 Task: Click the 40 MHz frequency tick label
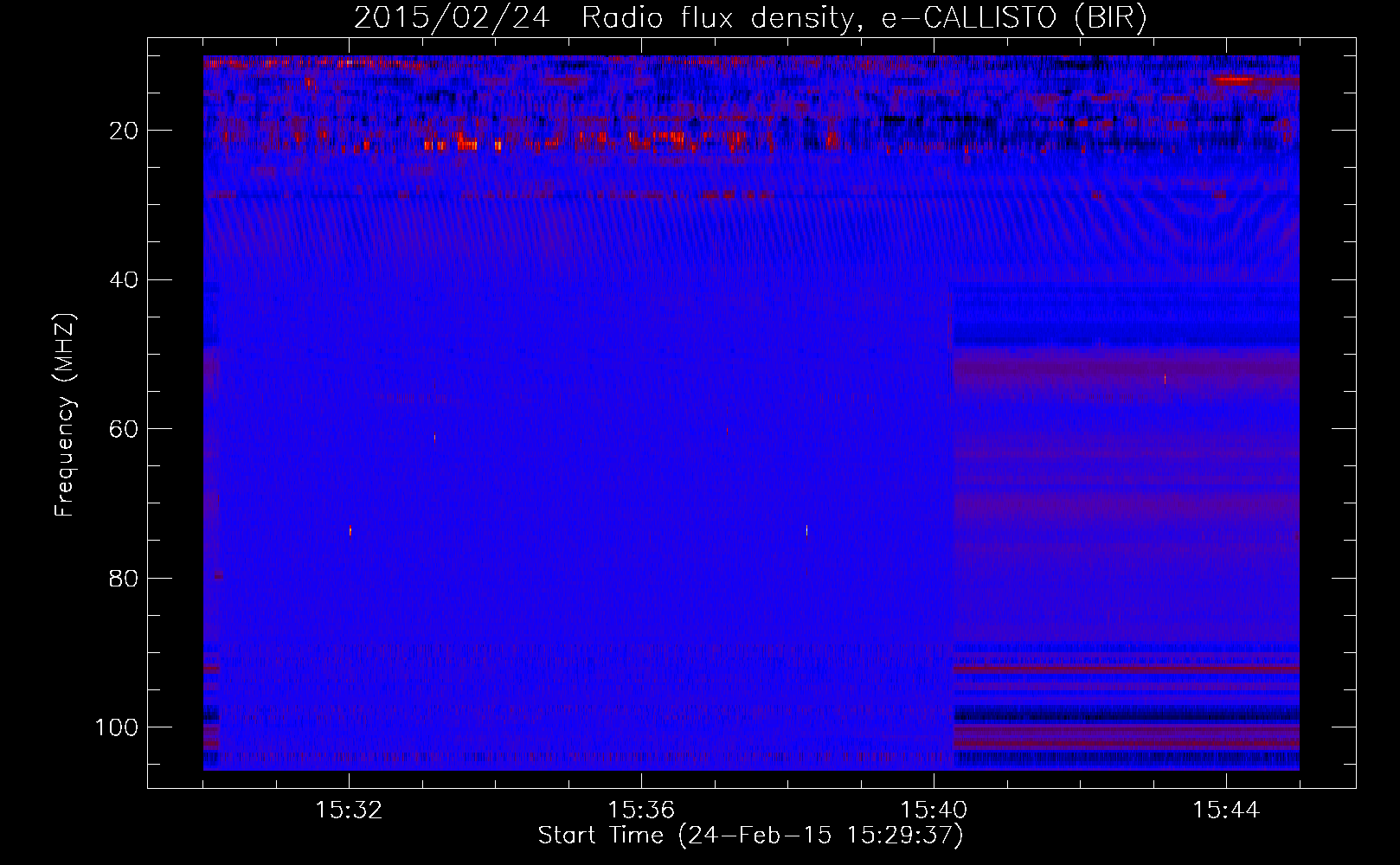[125, 280]
